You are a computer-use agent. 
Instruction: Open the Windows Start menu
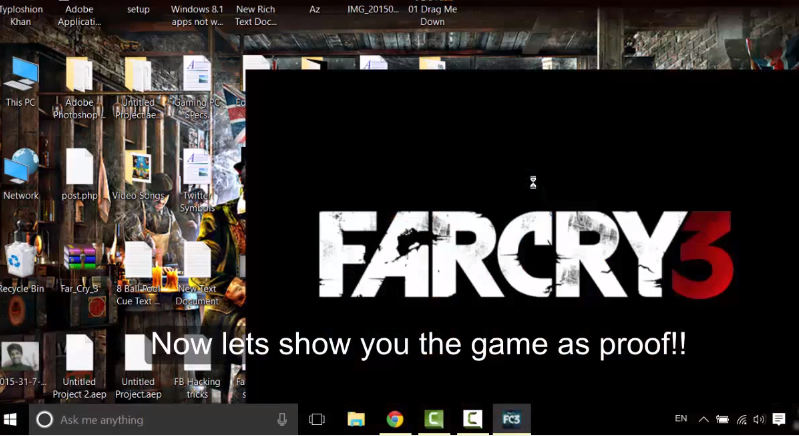pyautogui.click(x=10, y=420)
